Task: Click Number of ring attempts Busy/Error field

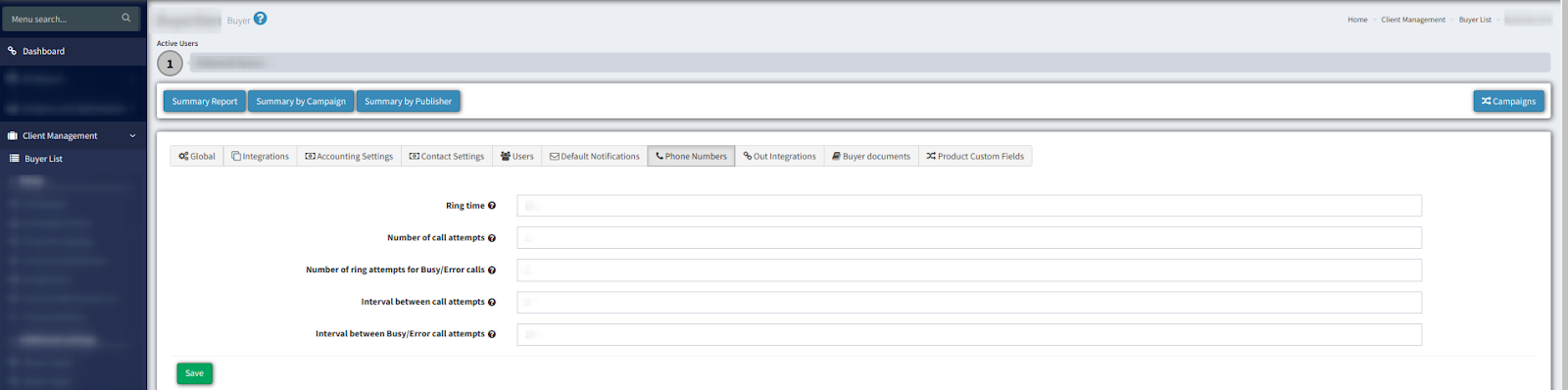Action: (x=969, y=270)
